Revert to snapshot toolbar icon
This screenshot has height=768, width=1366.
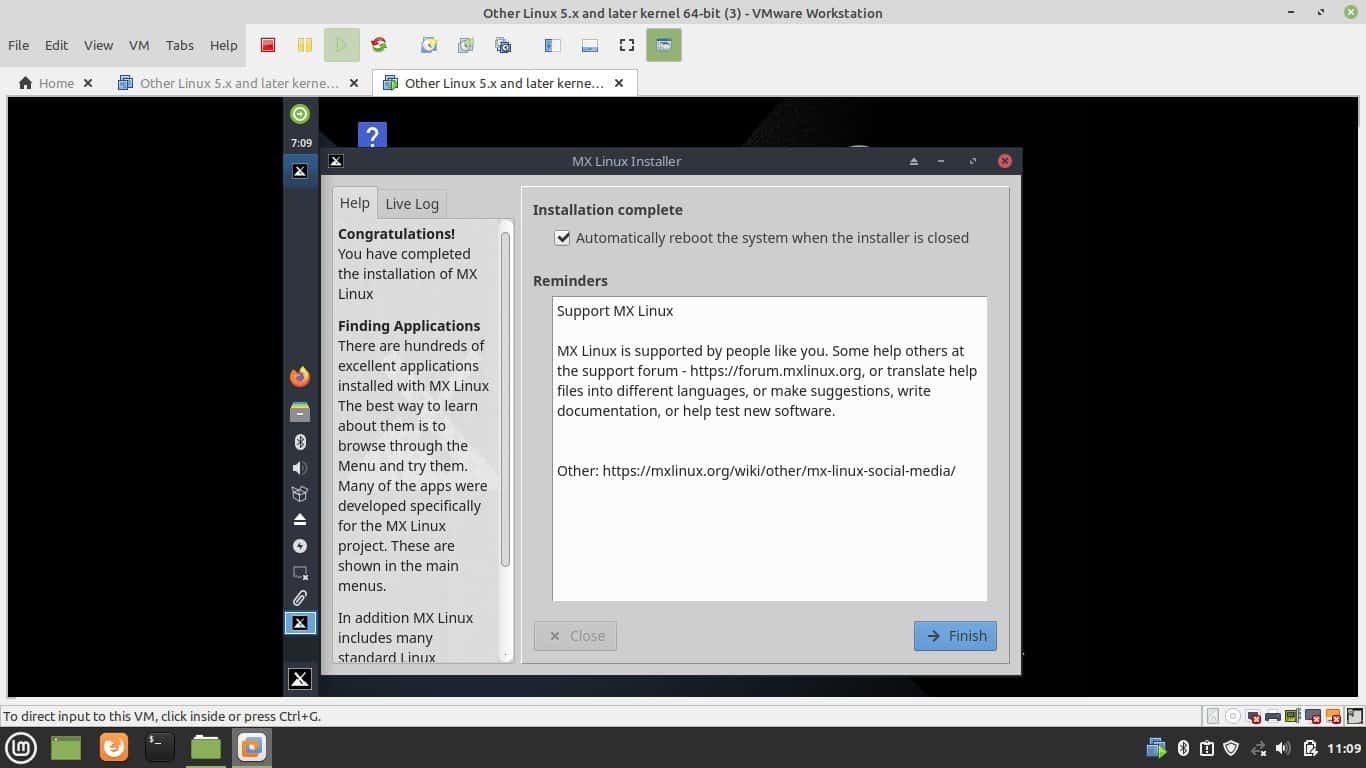tap(466, 45)
